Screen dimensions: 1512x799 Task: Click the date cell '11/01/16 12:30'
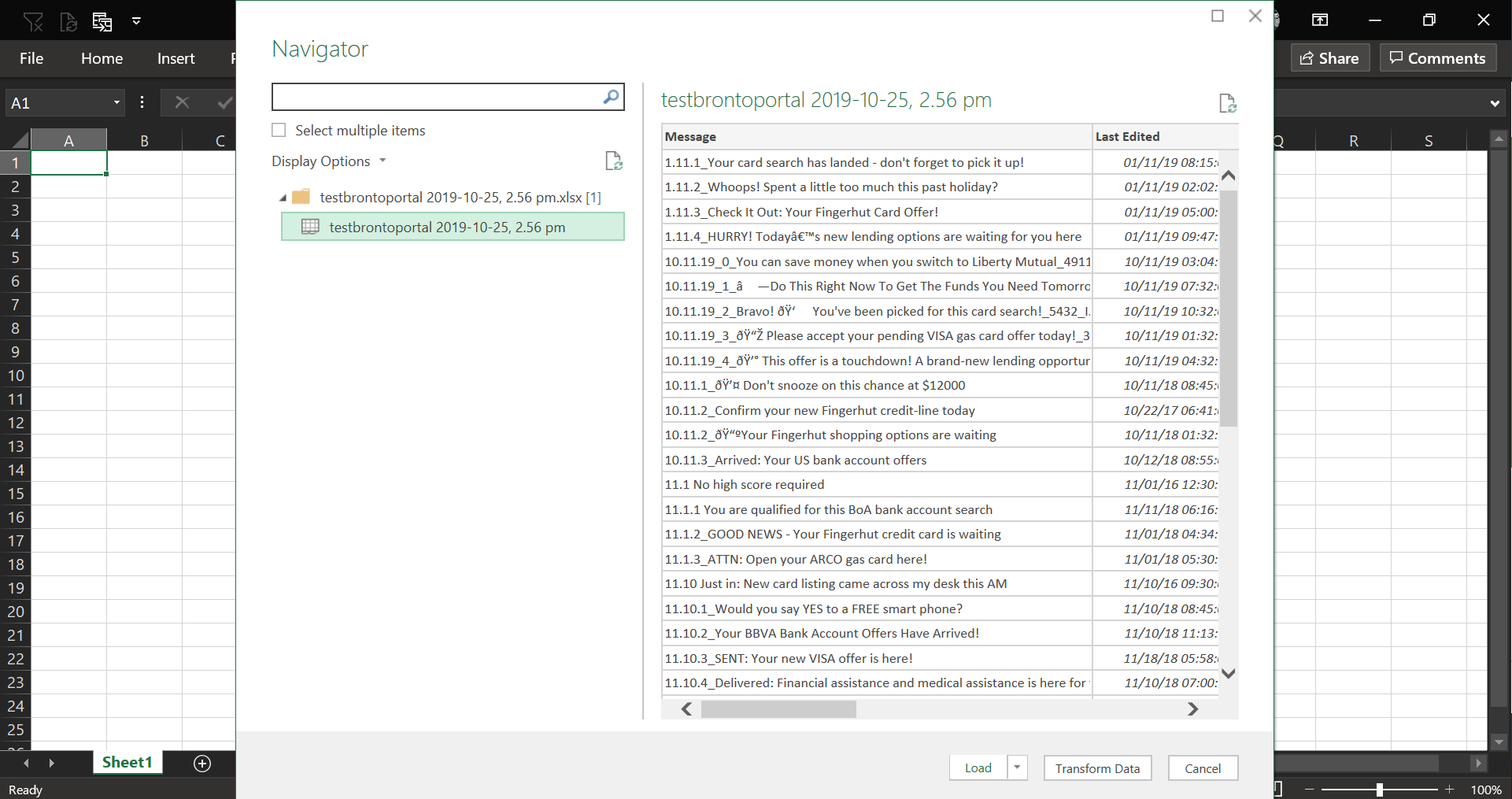(x=1155, y=485)
